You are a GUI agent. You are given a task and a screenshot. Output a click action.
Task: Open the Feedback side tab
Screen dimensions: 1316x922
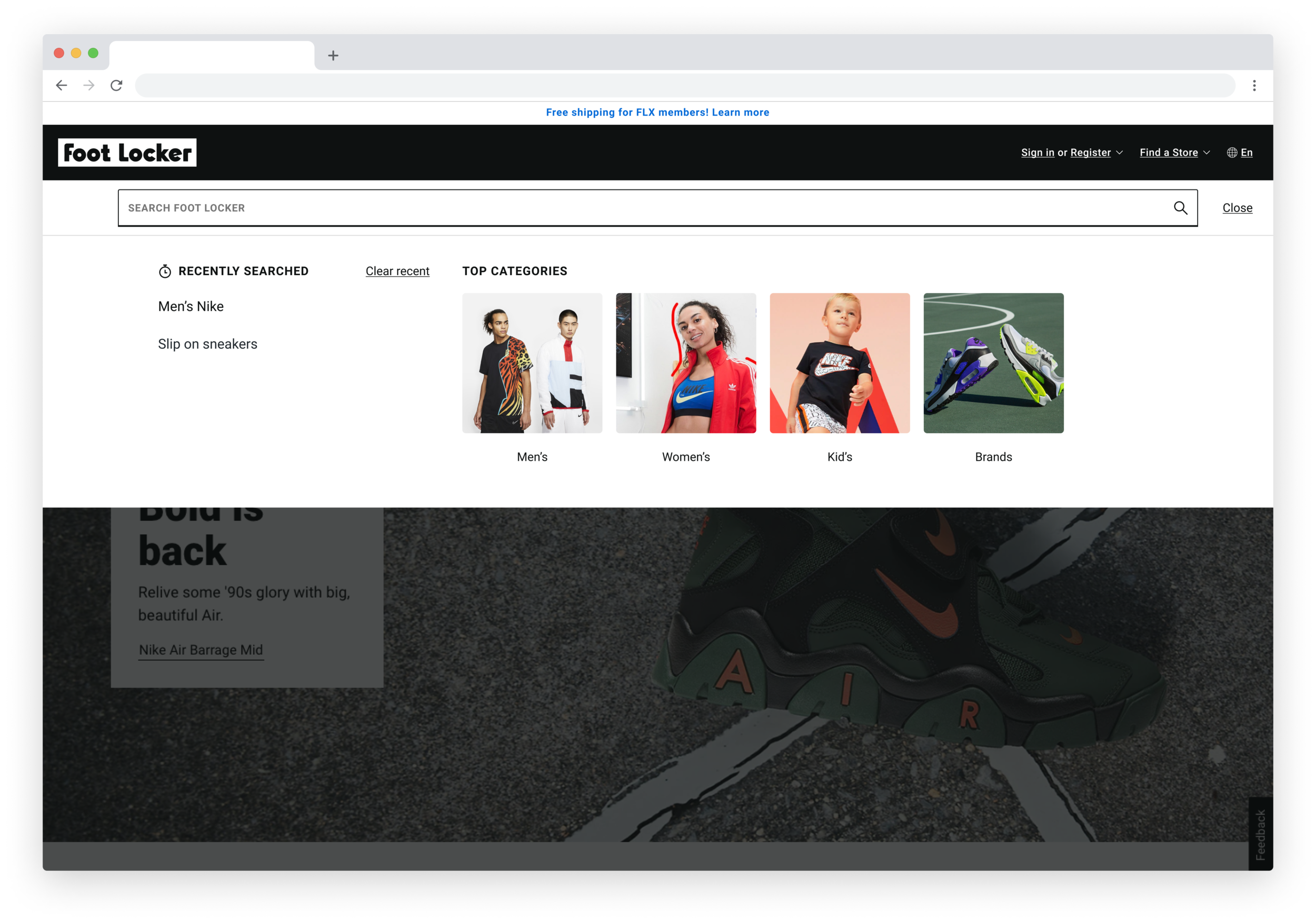1260,834
